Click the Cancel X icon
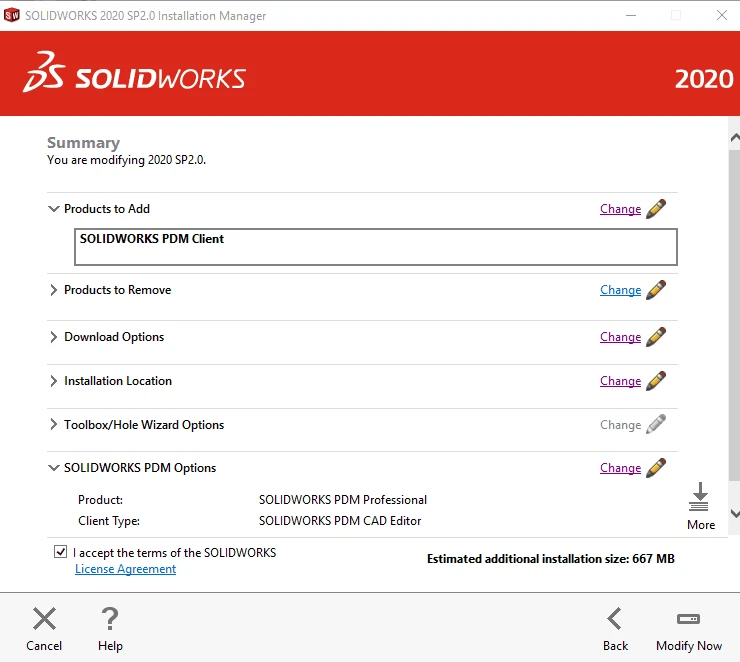 [44, 619]
